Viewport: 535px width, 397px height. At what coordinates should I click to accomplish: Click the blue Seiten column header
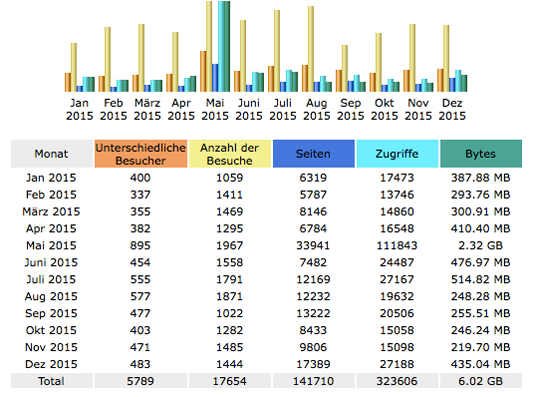click(x=313, y=154)
